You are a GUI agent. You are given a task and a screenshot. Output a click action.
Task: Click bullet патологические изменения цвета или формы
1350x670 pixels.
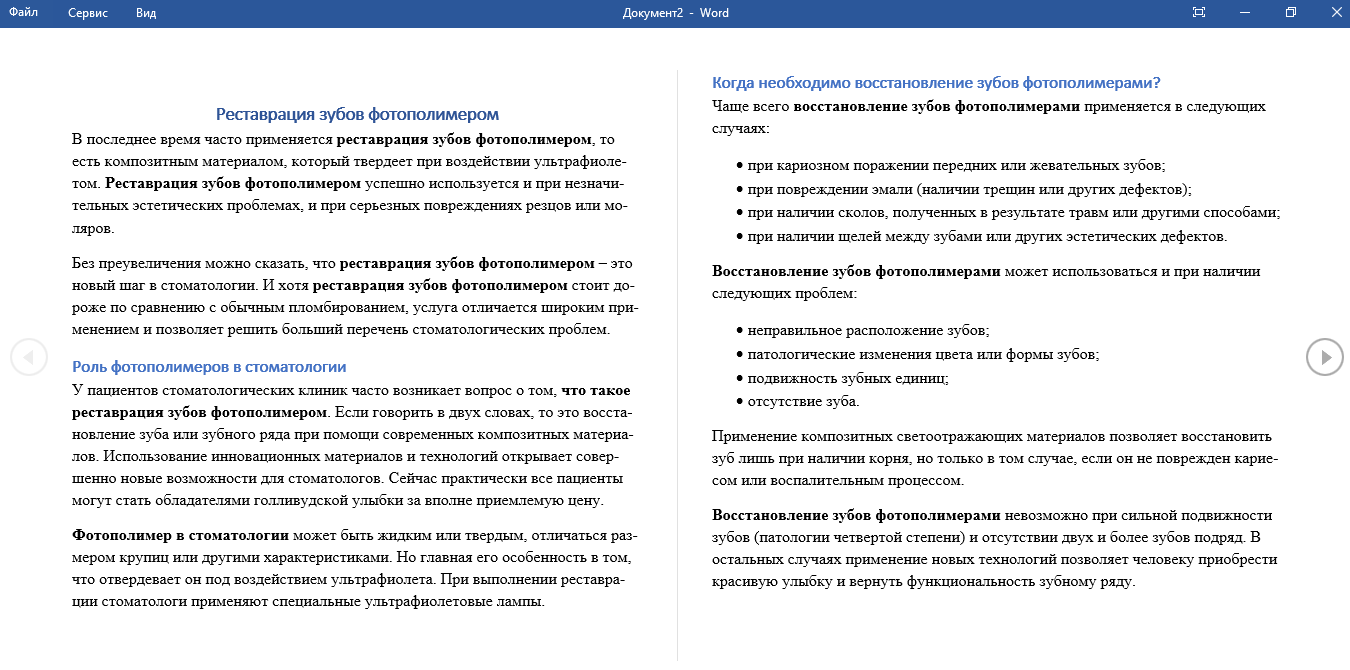(923, 354)
